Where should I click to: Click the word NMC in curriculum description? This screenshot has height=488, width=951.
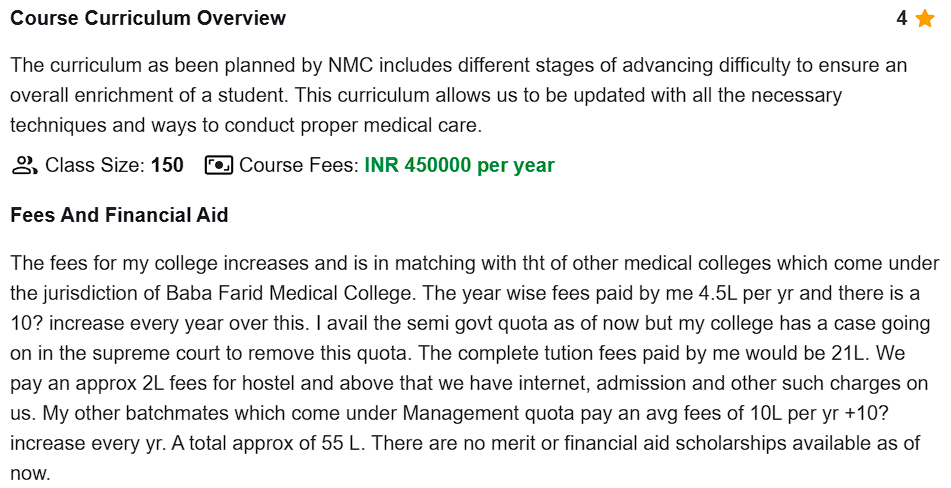click(x=349, y=66)
